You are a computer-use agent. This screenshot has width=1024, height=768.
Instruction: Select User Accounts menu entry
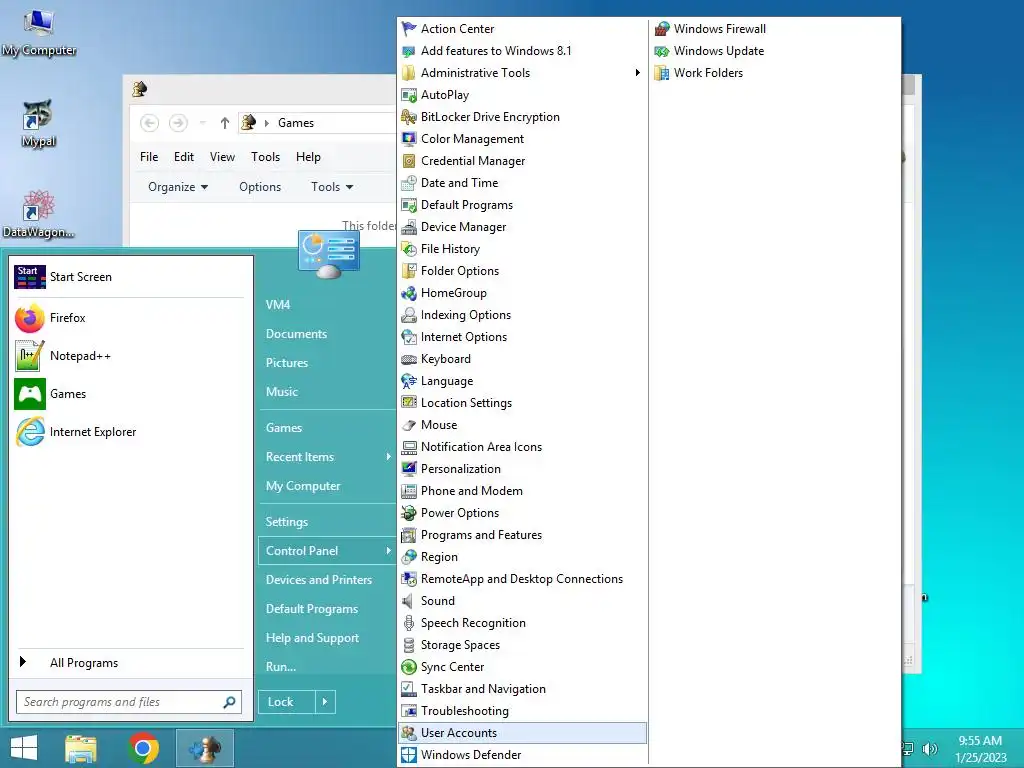(522, 733)
